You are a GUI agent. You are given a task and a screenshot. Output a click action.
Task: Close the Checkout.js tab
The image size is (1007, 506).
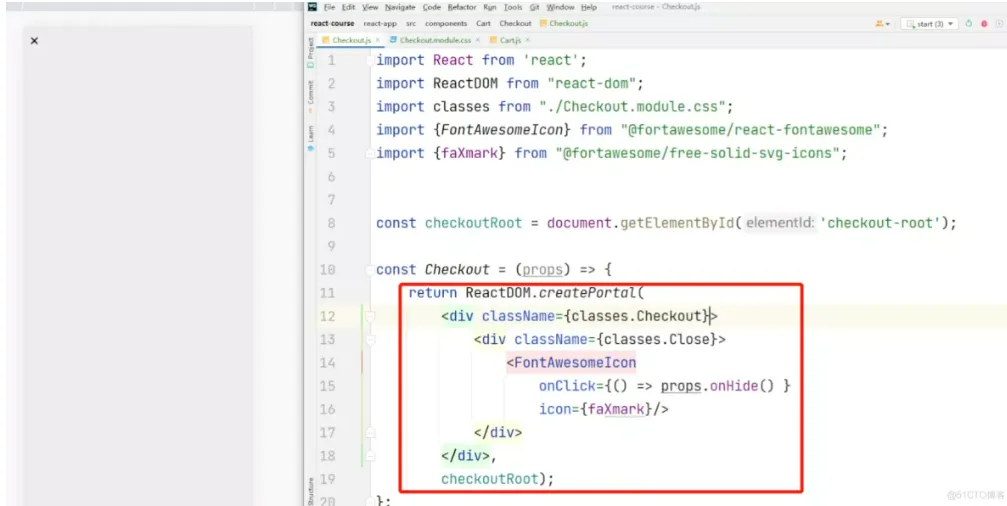tap(378, 40)
